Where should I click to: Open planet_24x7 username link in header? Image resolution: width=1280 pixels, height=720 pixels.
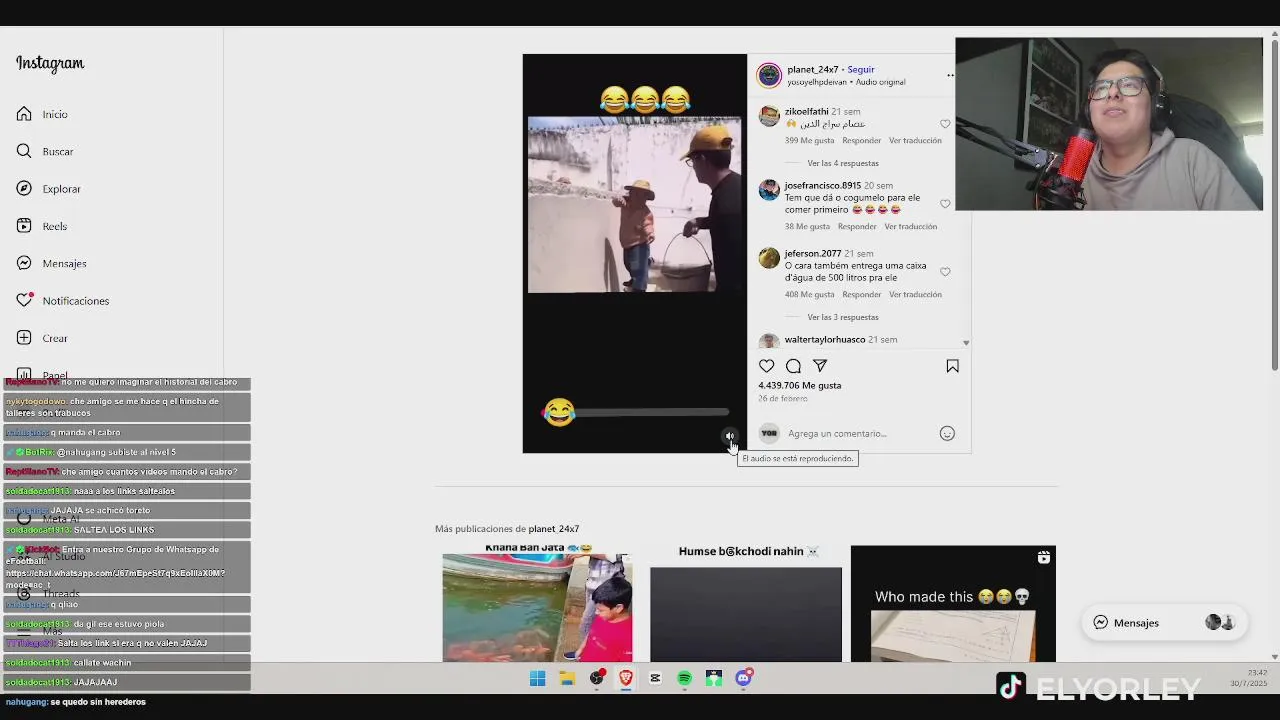point(812,70)
